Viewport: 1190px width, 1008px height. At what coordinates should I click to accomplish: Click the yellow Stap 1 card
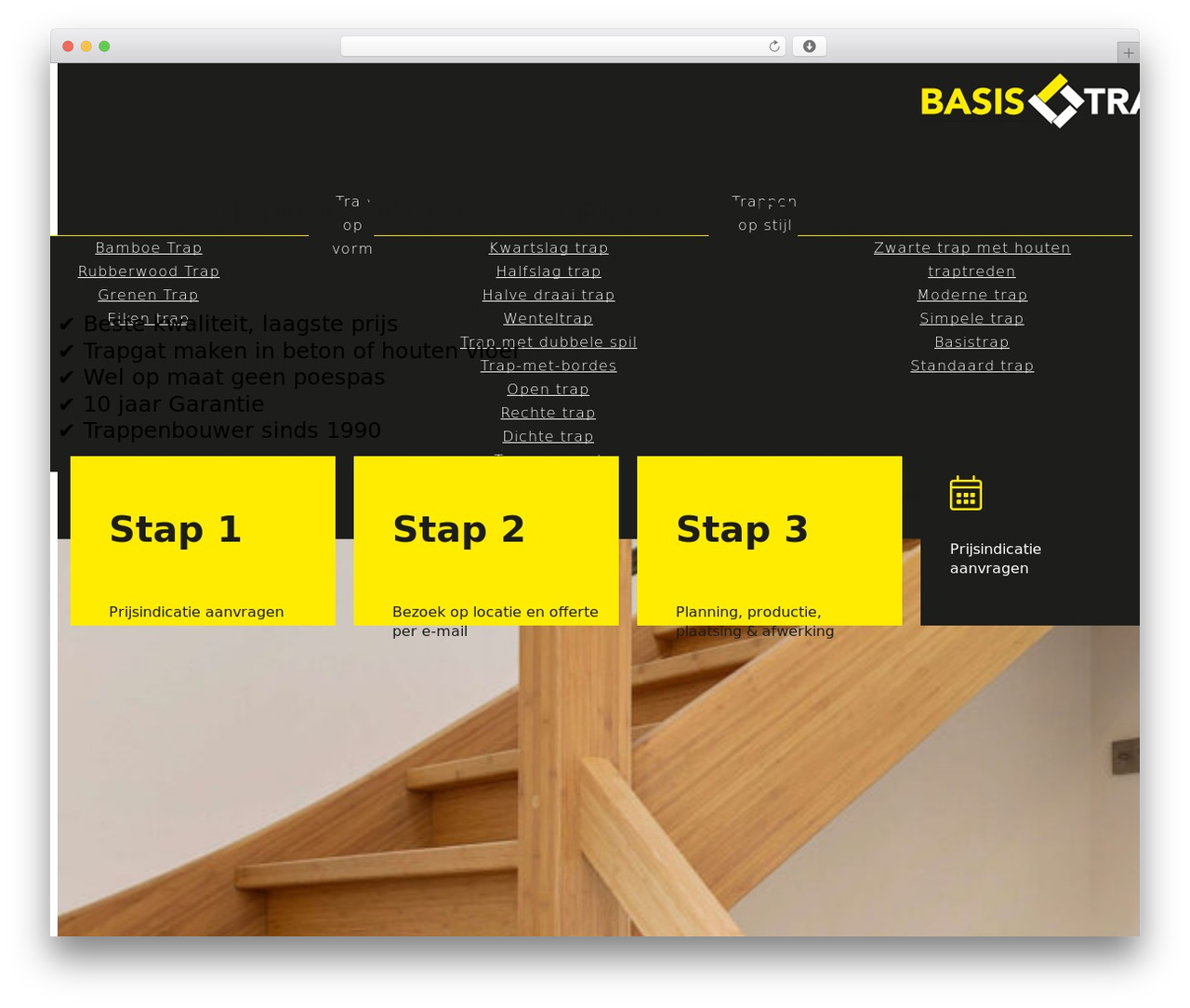coord(203,540)
